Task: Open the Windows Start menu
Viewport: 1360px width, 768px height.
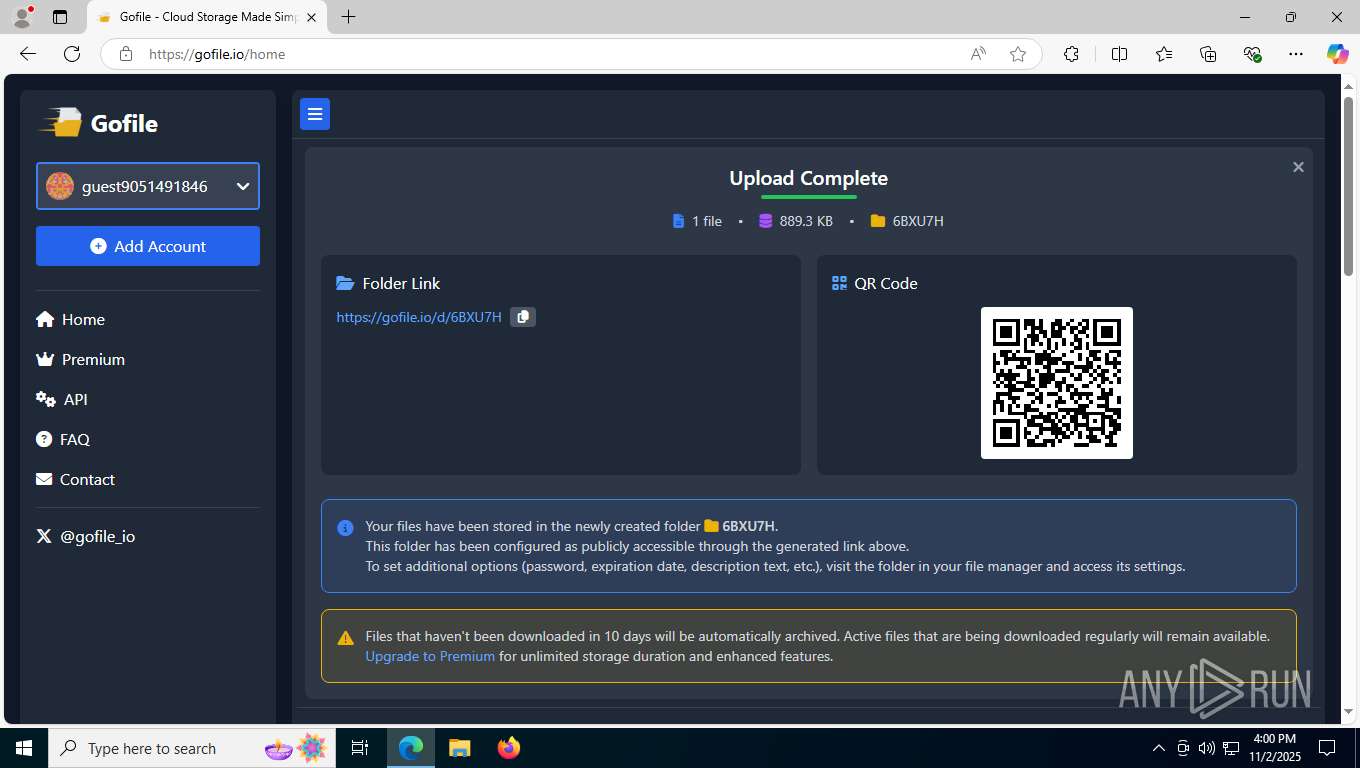Action: pyautogui.click(x=24, y=748)
